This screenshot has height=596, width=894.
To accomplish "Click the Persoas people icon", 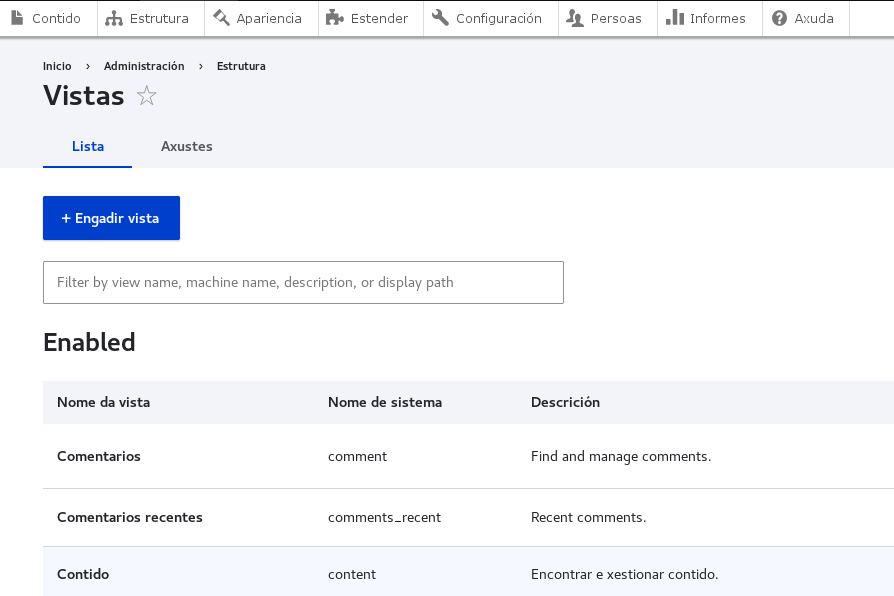I will [575, 18].
